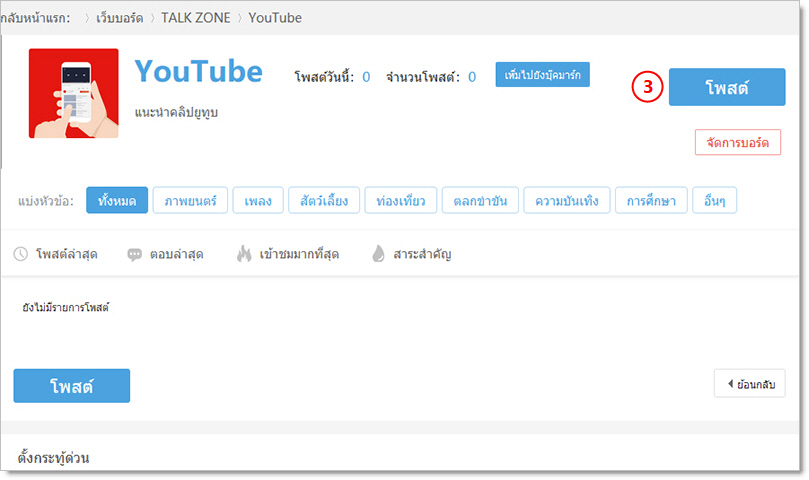Show สาระสำคัญ highlighted posts link
Screen dimensions: 809x480
[x=423, y=254]
